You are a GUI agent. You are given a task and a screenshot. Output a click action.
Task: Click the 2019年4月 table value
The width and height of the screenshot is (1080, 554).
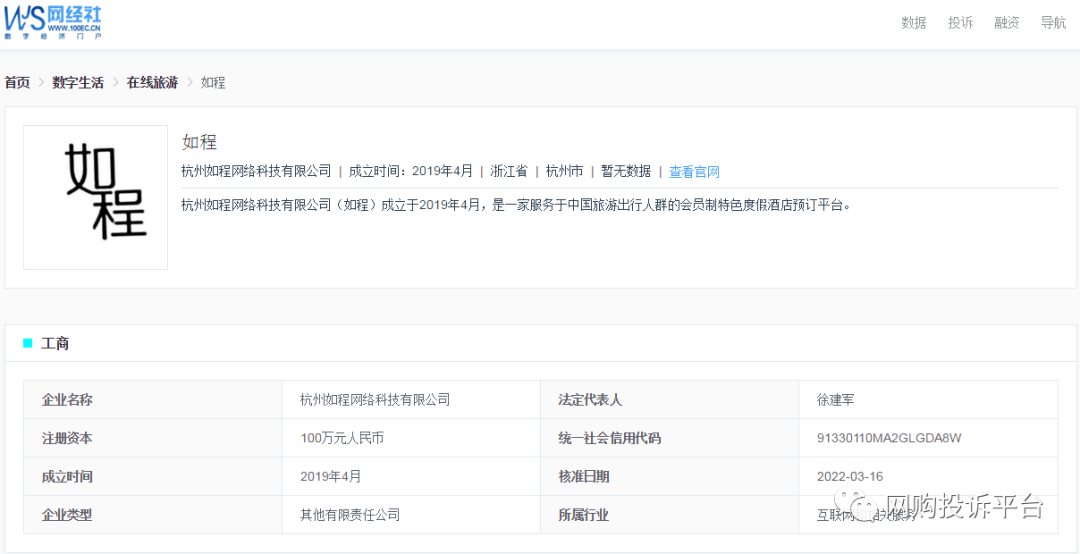click(331, 476)
